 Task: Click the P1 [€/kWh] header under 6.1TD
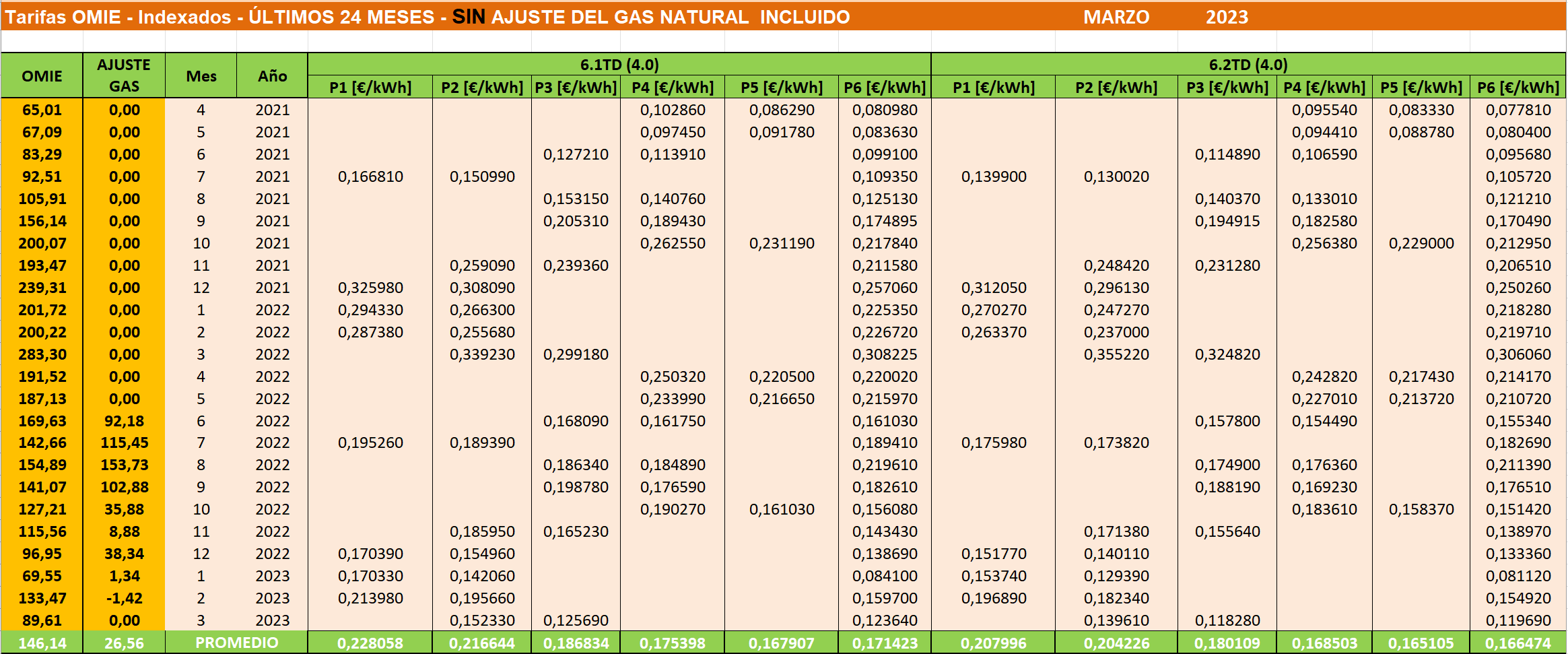[x=370, y=88]
